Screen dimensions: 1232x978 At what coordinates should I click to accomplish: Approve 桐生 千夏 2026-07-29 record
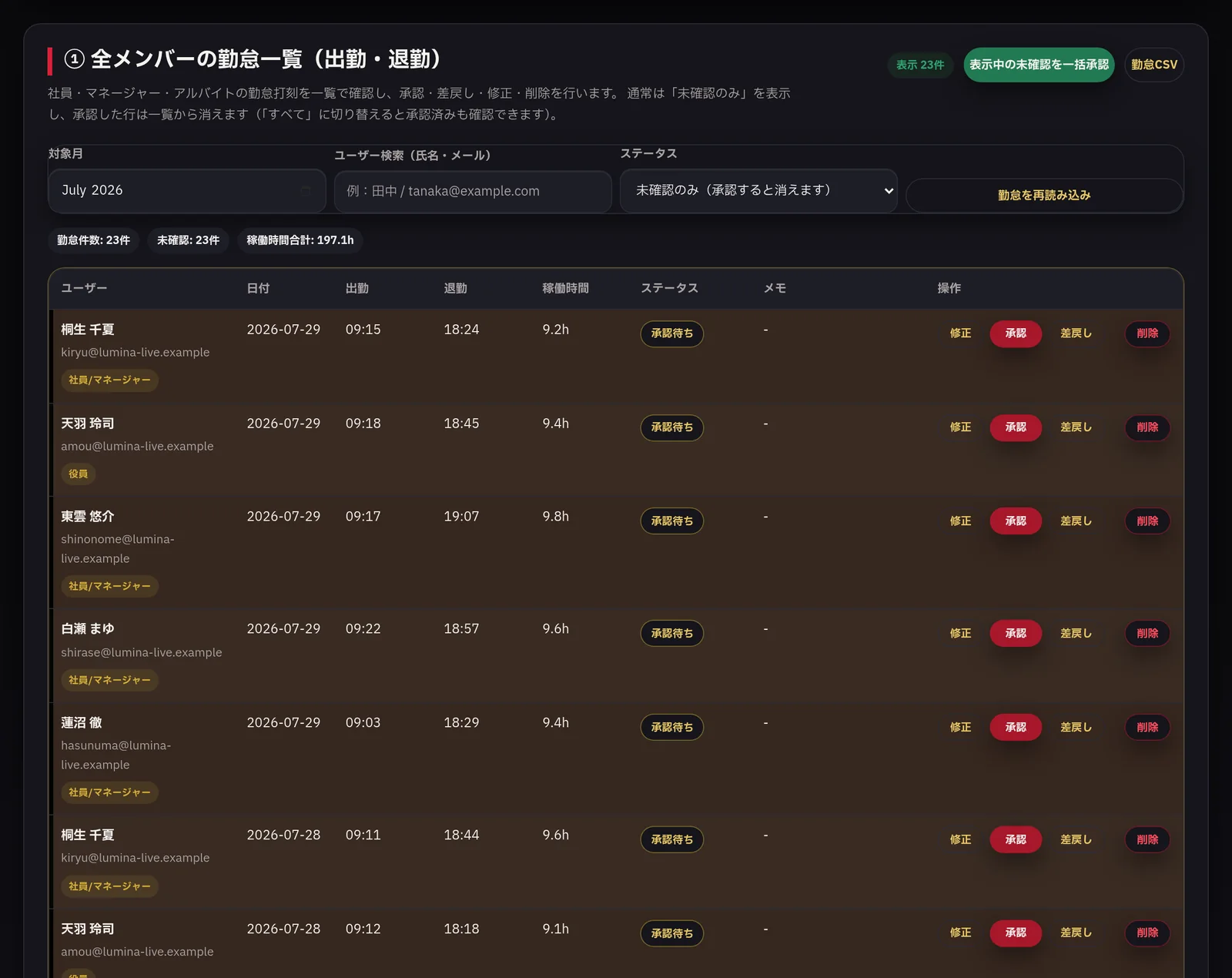point(1016,333)
